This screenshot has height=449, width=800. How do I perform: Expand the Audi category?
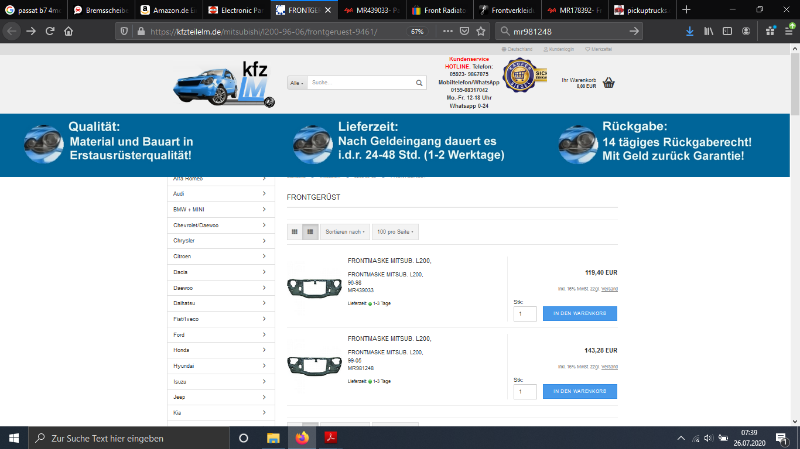221,194
